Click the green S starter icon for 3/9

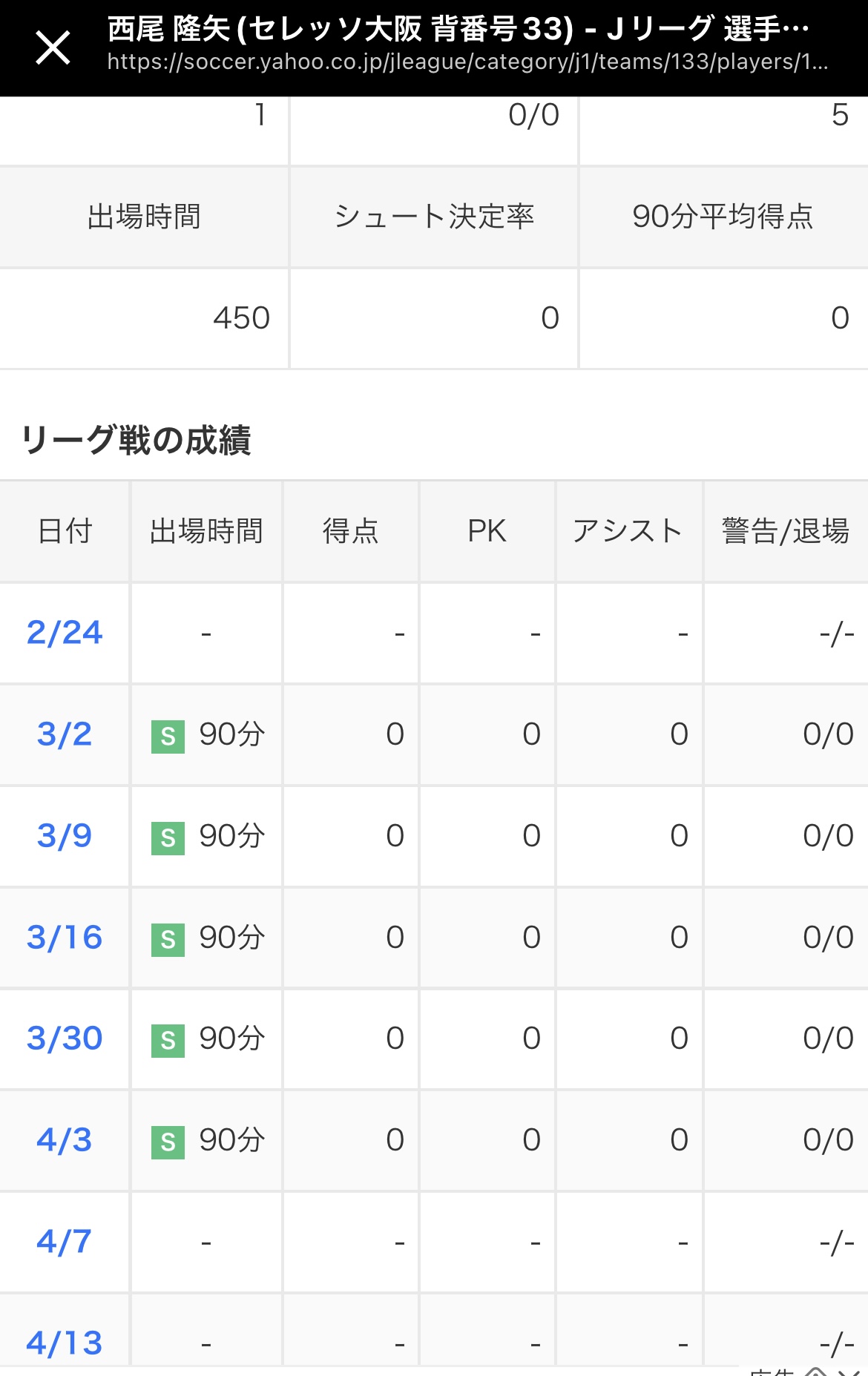[x=168, y=838]
